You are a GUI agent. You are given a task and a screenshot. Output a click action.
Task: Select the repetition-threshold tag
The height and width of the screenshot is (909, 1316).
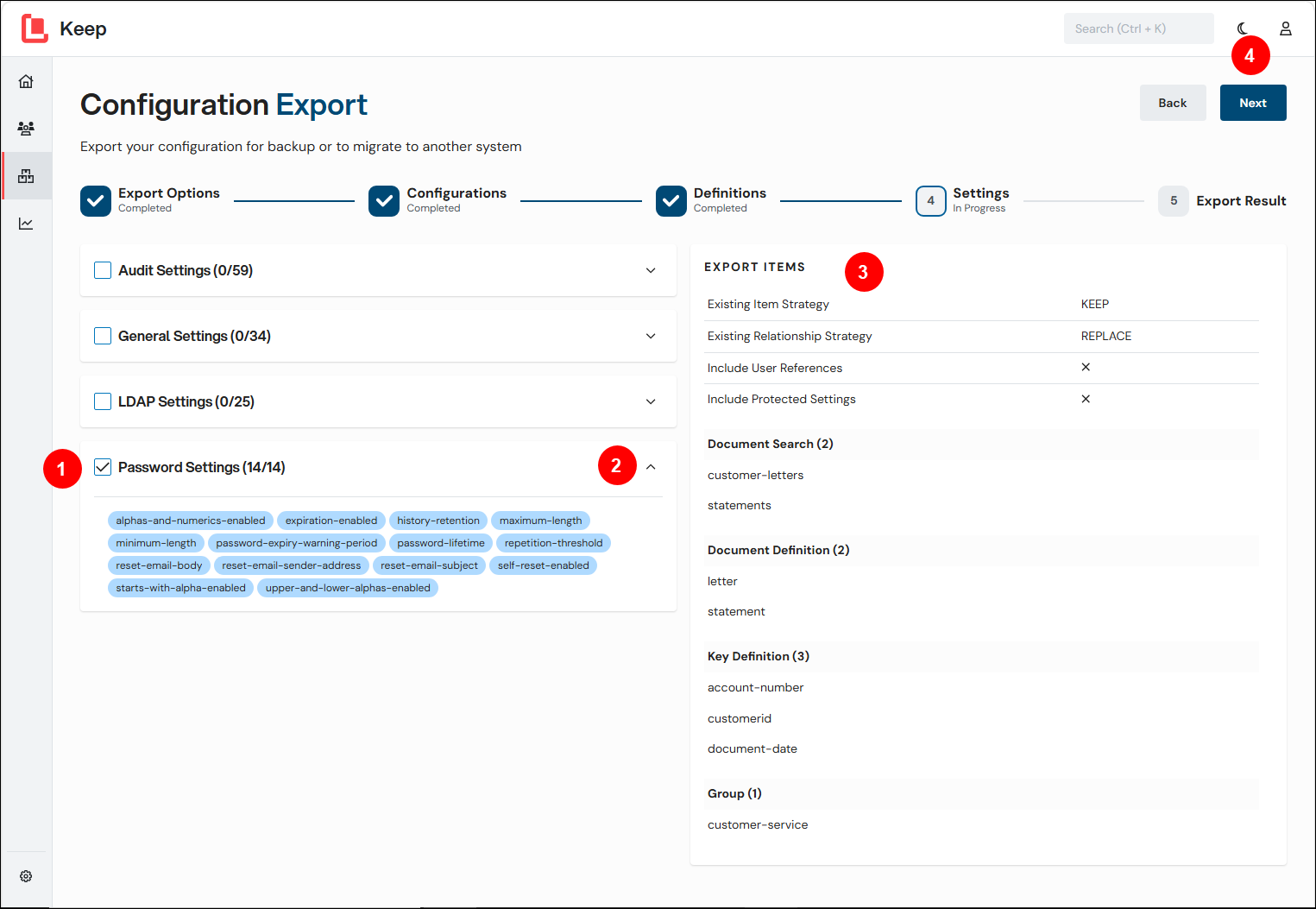554,543
